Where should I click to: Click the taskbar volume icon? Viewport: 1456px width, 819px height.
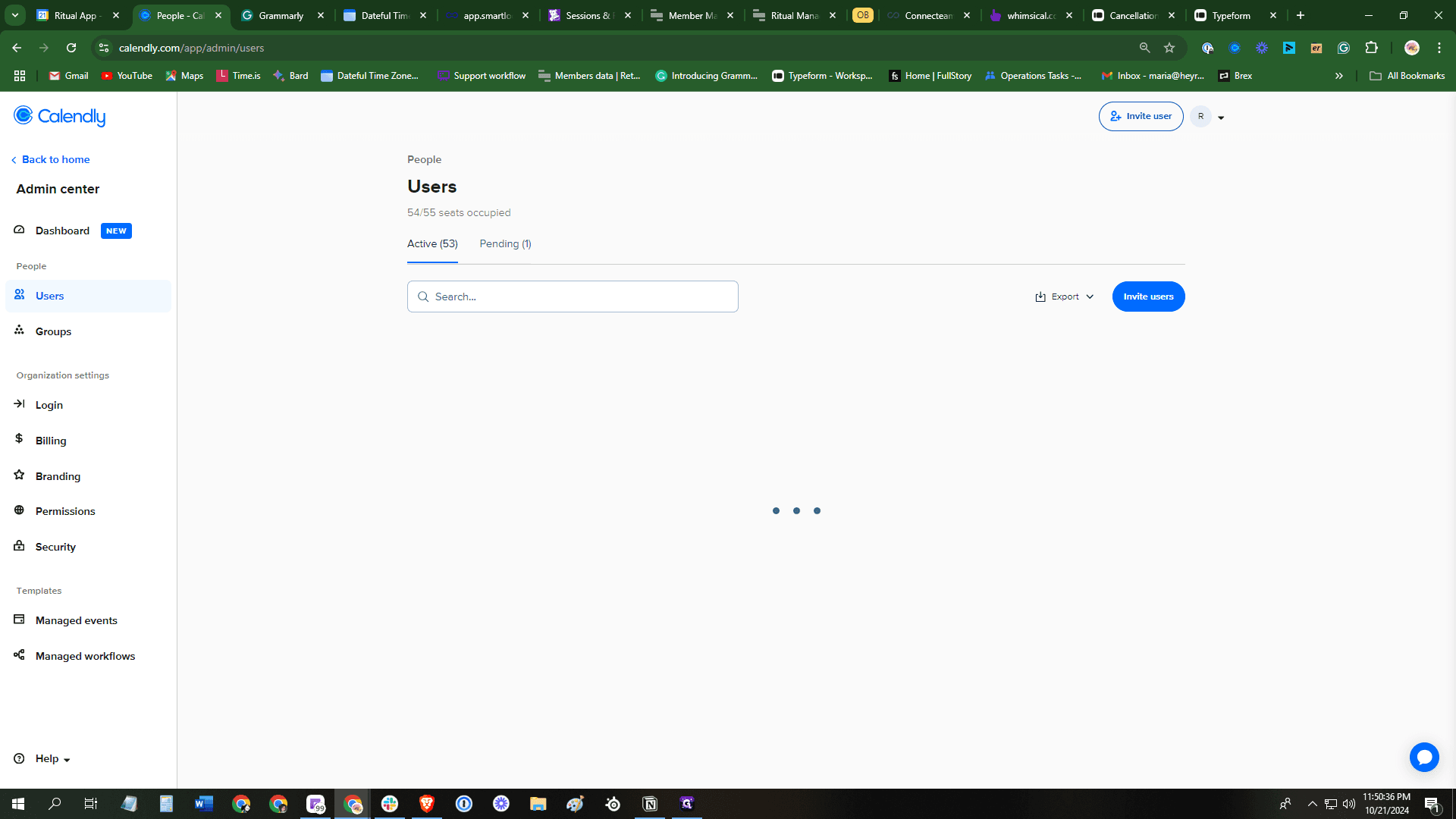[1348, 804]
